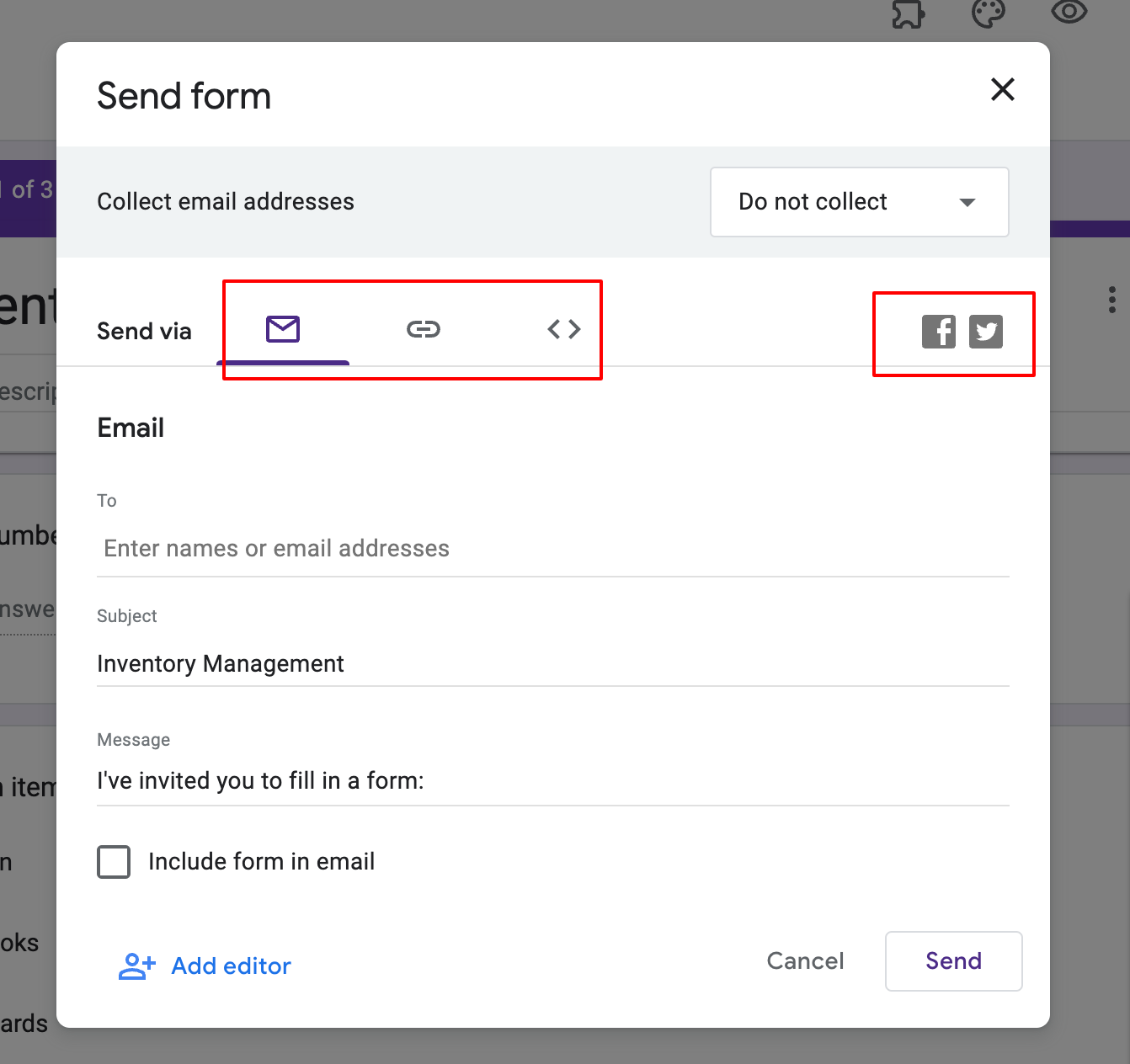Switch to the embed HTML tab
The image size is (1130, 1064).
(563, 330)
